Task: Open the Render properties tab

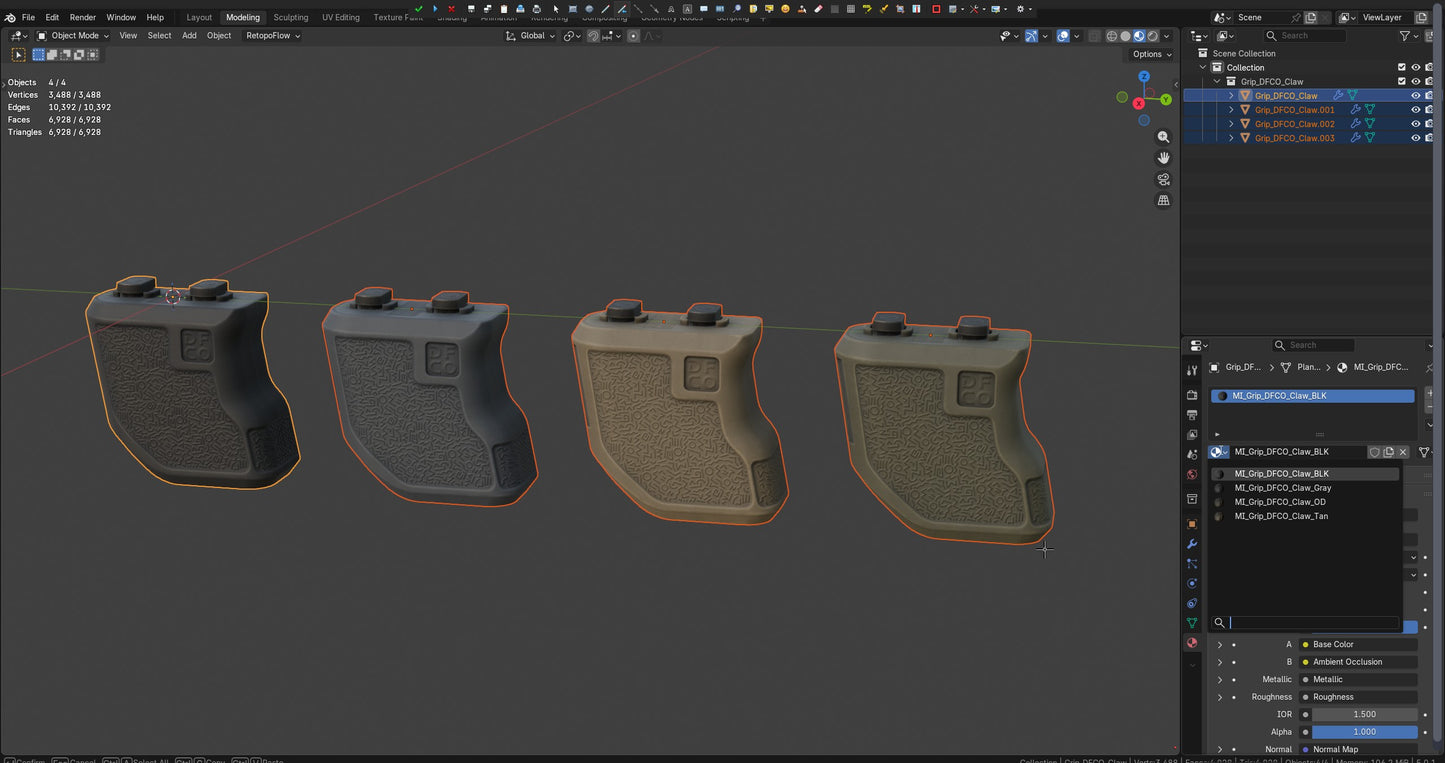Action: tap(1192, 395)
